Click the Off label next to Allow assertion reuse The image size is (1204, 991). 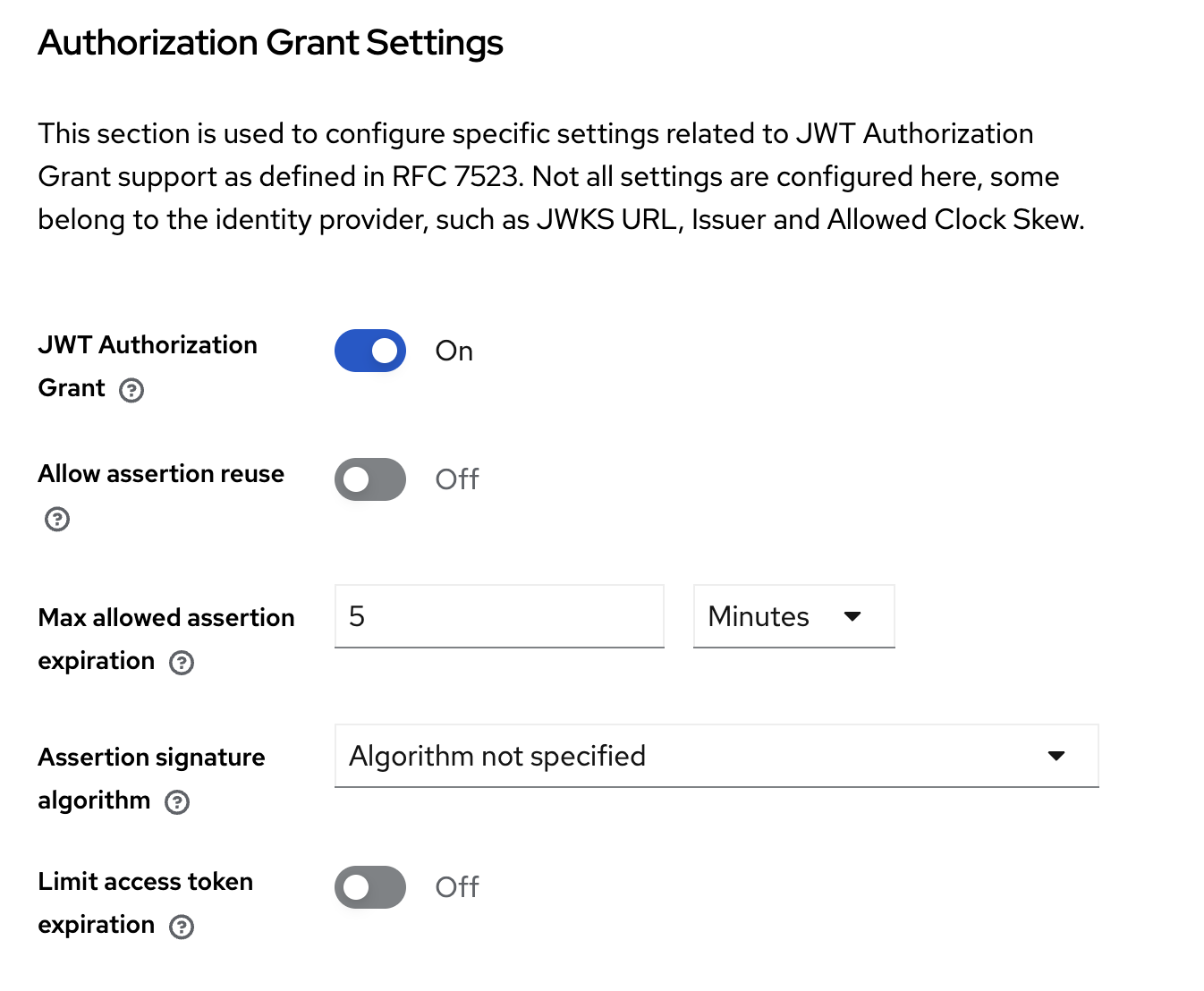[457, 479]
